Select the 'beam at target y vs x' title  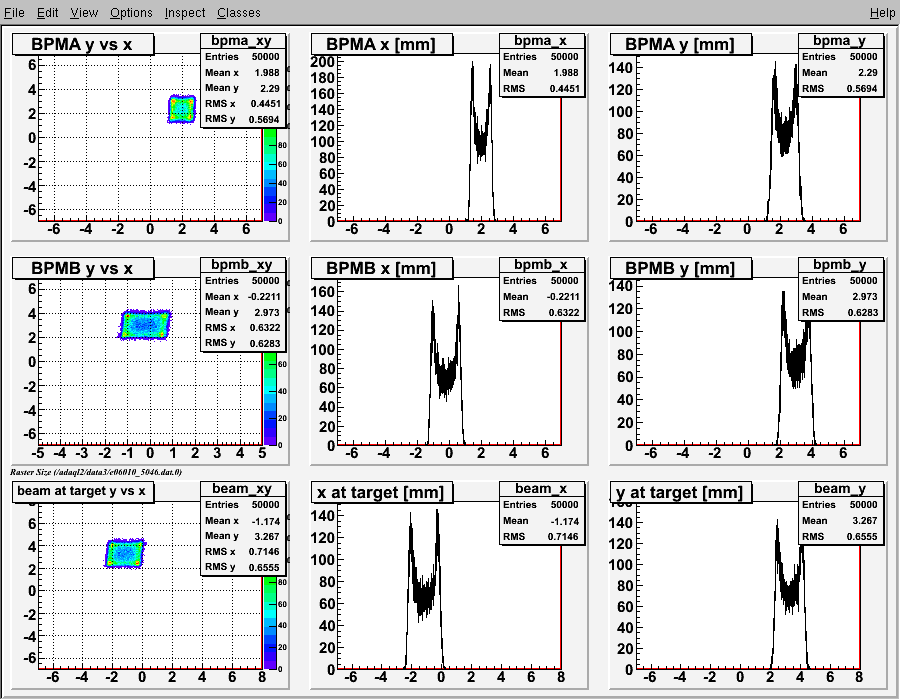pos(83,491)
